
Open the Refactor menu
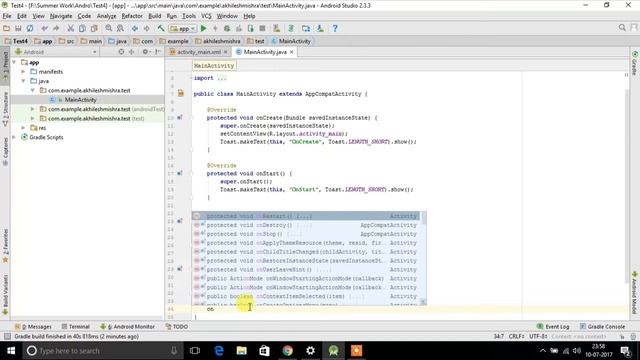(132, 16)
